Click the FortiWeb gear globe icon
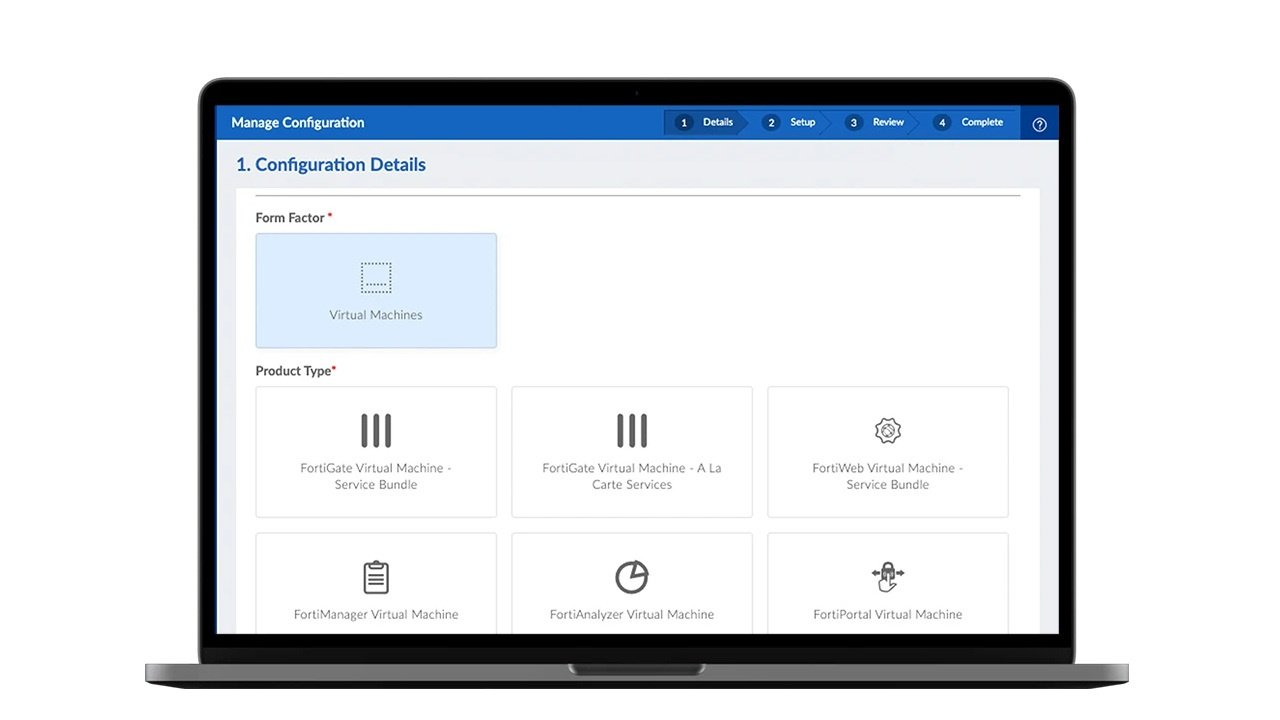Screen dimensions: 1280x720 [x=888, y=431]
